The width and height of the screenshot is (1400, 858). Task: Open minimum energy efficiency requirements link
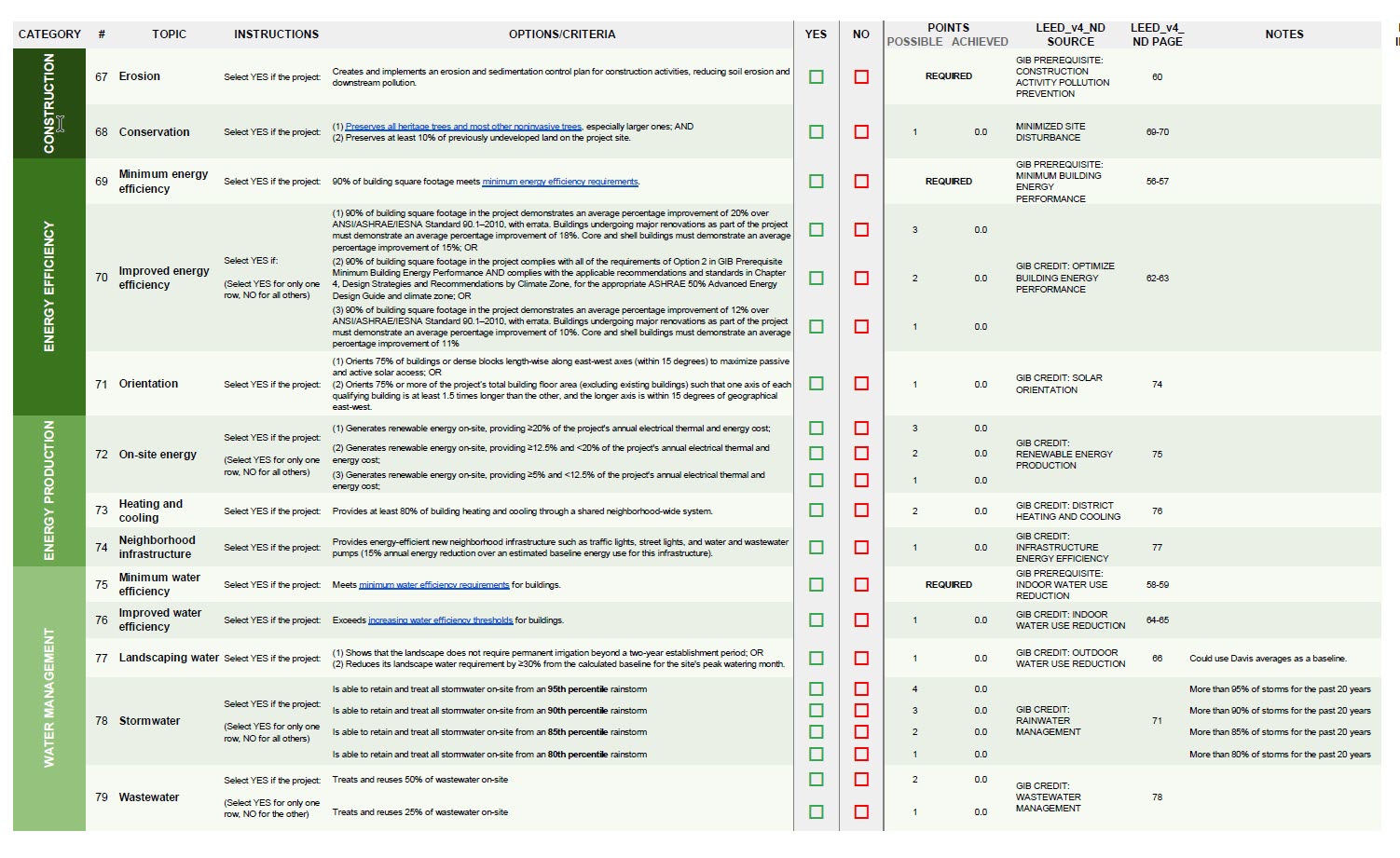pos(559,182)
